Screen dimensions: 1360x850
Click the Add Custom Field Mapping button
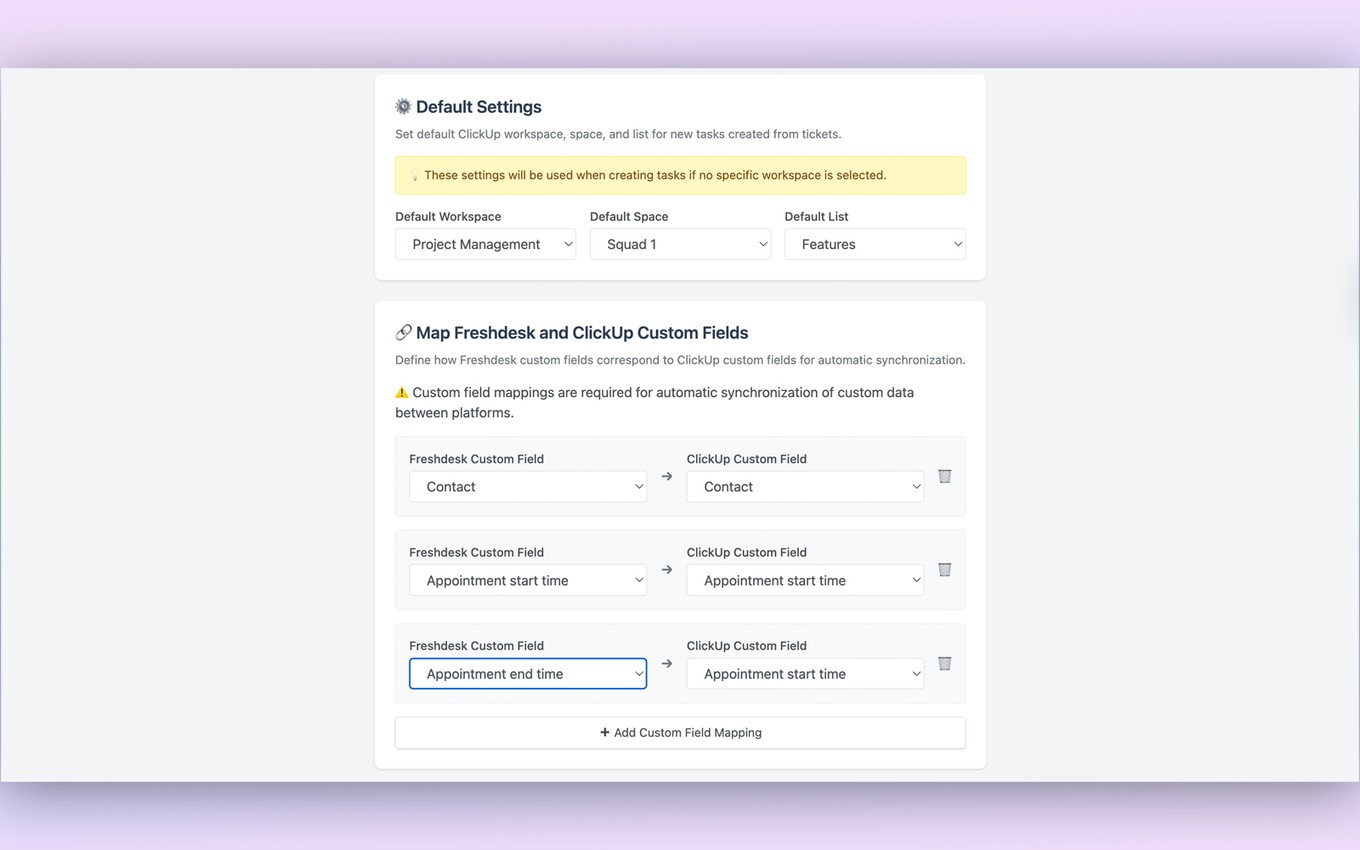pyautogui.click(x=680, y=732)
